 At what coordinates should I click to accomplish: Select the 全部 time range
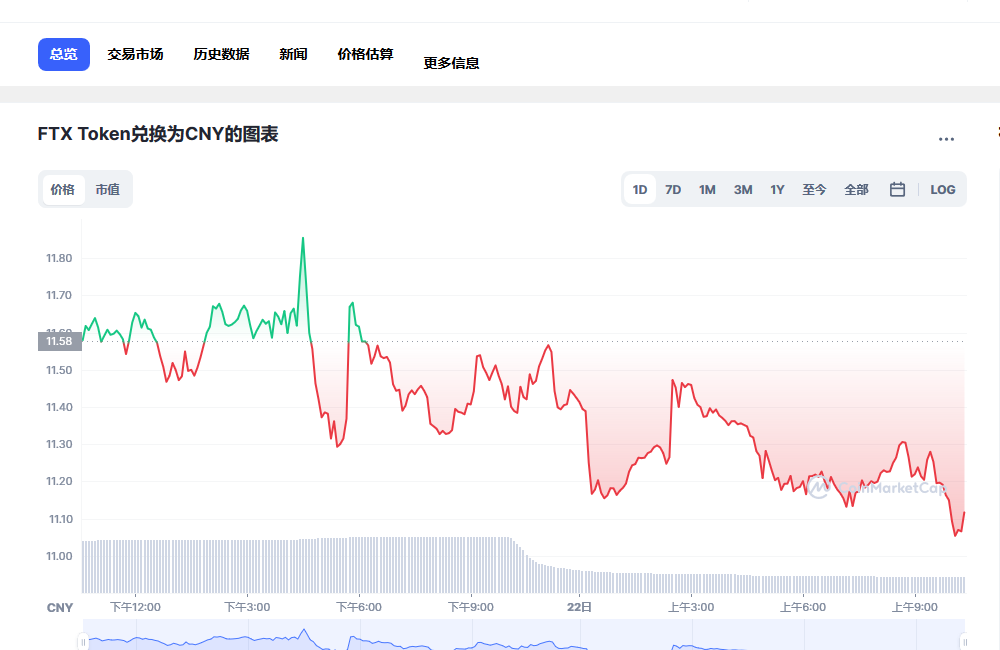pyautogui.click(x=857, y=189)
